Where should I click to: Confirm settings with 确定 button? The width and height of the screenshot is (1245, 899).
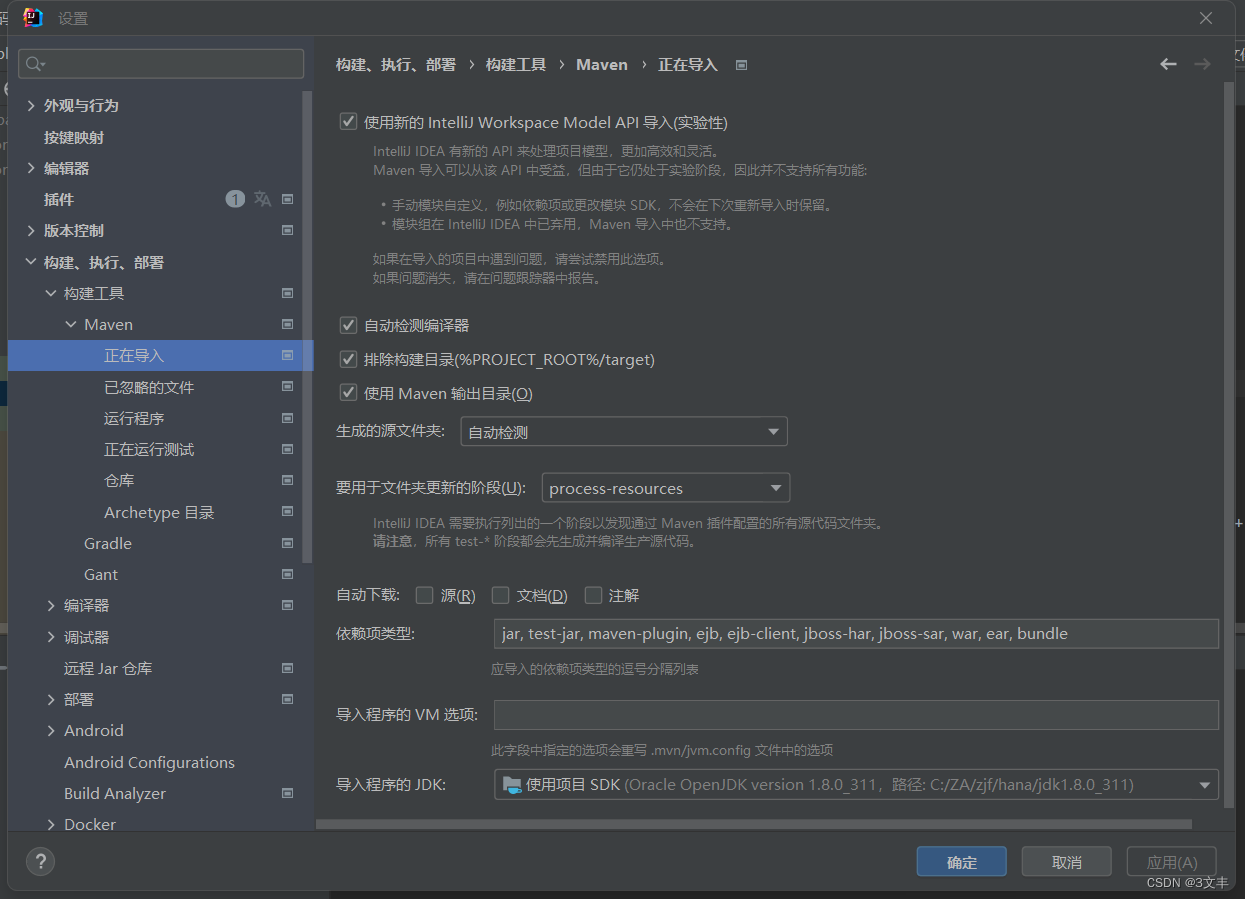(x=962, y=862)
